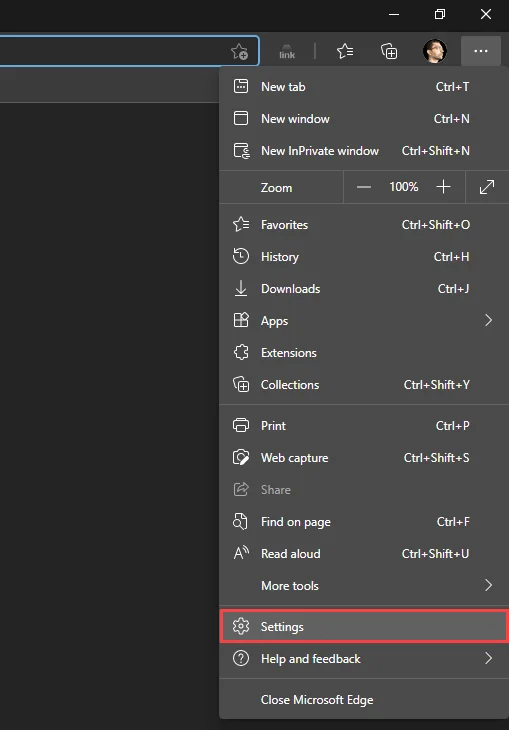Screen dimensions: 509x730
Task: Open the highlighted Settings entry
Action: point(364,626)
